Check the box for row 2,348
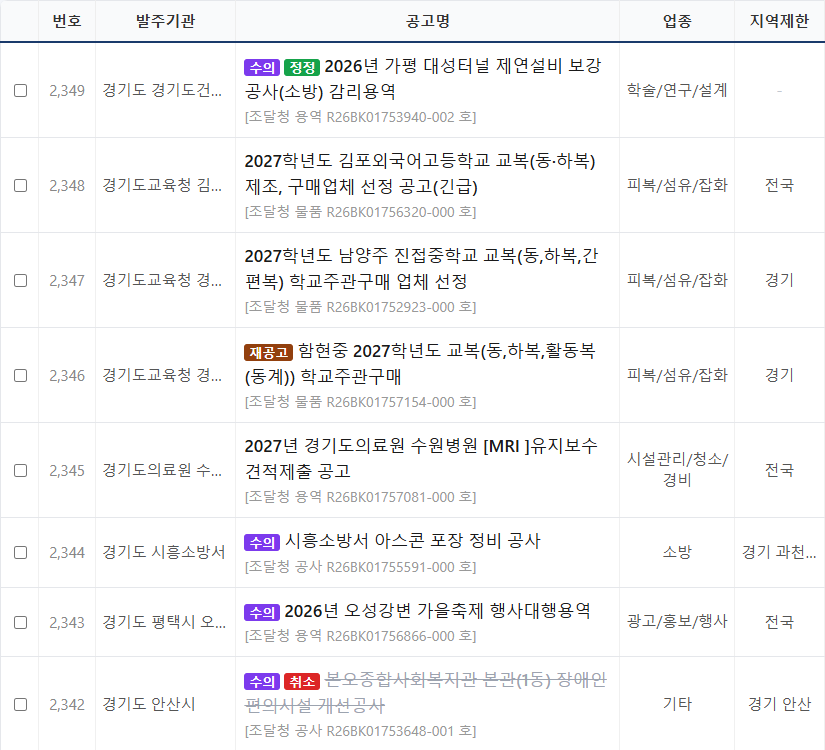This screenshot has height=750, width=825. point(21,185)
